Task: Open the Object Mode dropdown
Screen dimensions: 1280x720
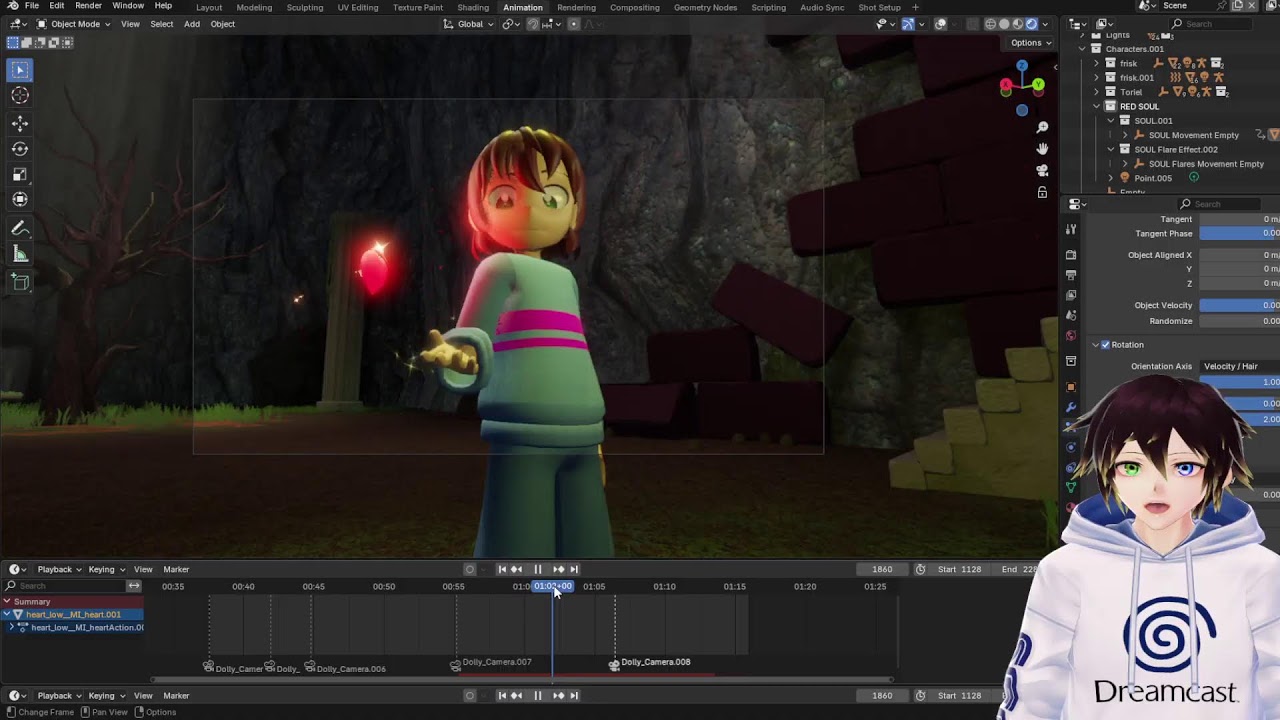Action: click(x=75, y=24)
